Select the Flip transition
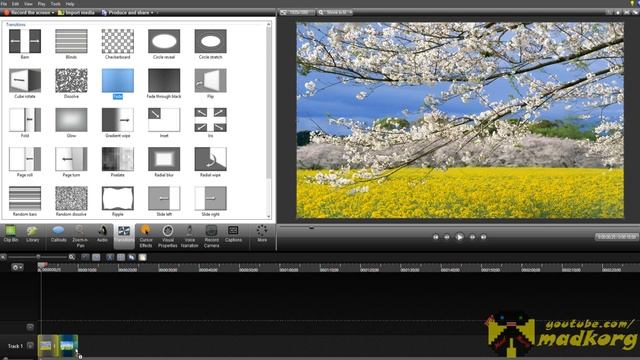The width and height of the screenshot is (640, 360). click(211, 80)
